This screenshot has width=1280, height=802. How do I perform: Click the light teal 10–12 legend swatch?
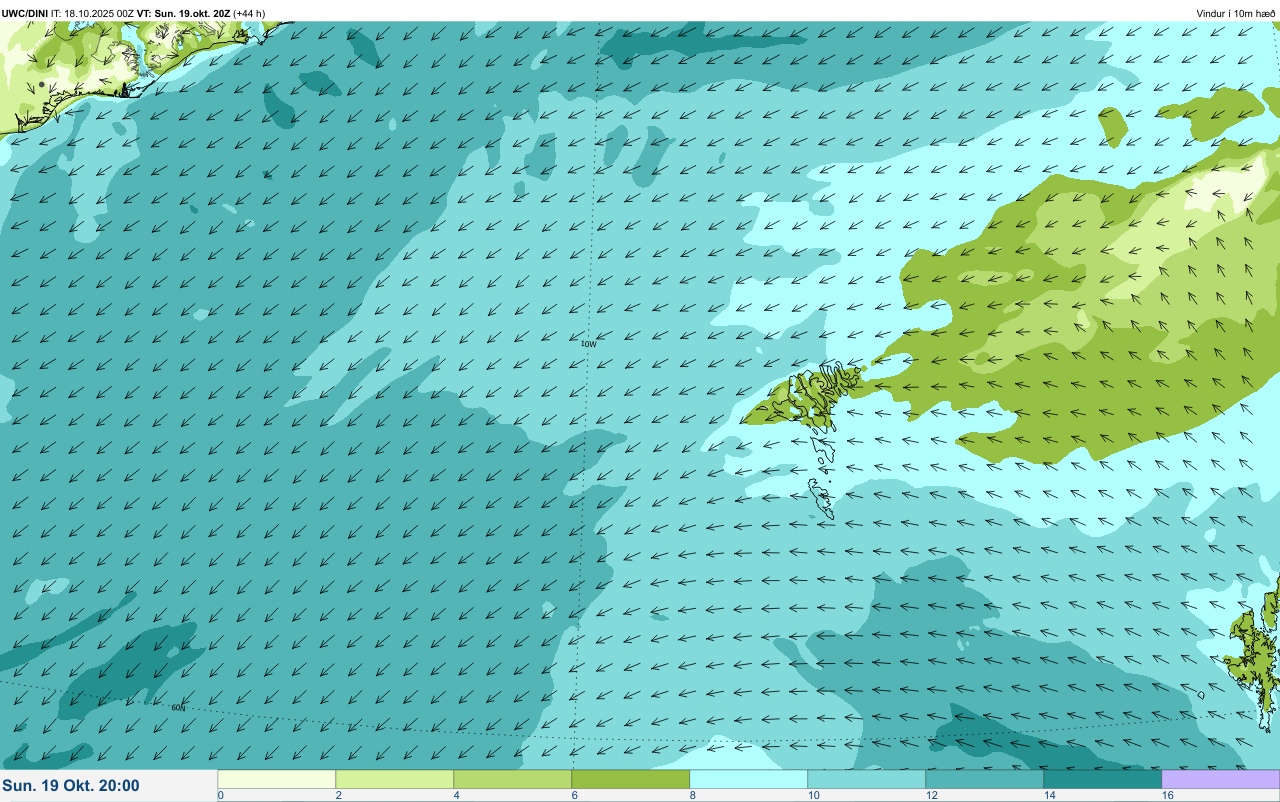pyautogui.click(x=867, y=779)
